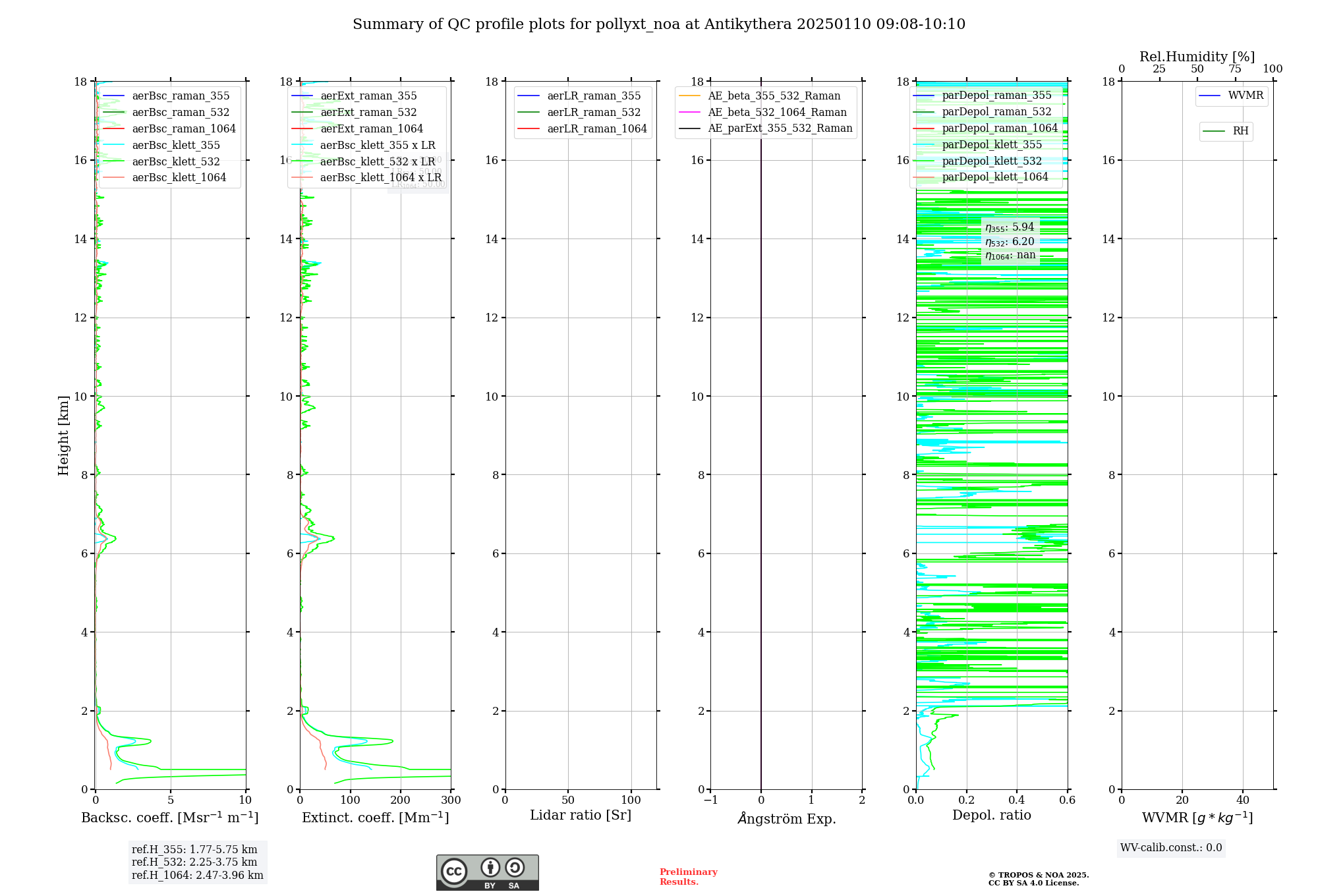Click the ref.H_532: 2.25-3.75 km note
The width and height of the screenshot is (1318, 896).
pos(194,862)
